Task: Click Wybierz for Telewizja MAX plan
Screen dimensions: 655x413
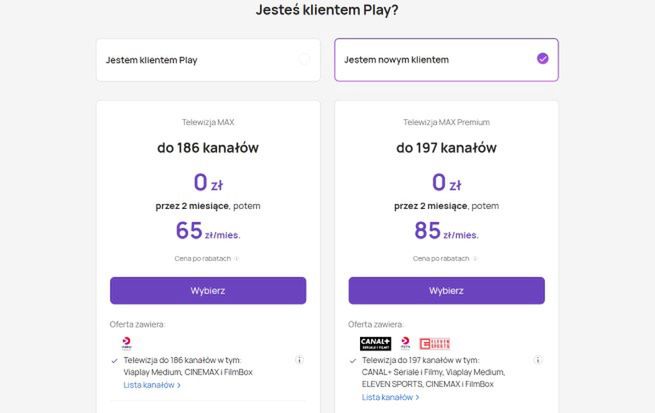Action: tap(208, 290)
